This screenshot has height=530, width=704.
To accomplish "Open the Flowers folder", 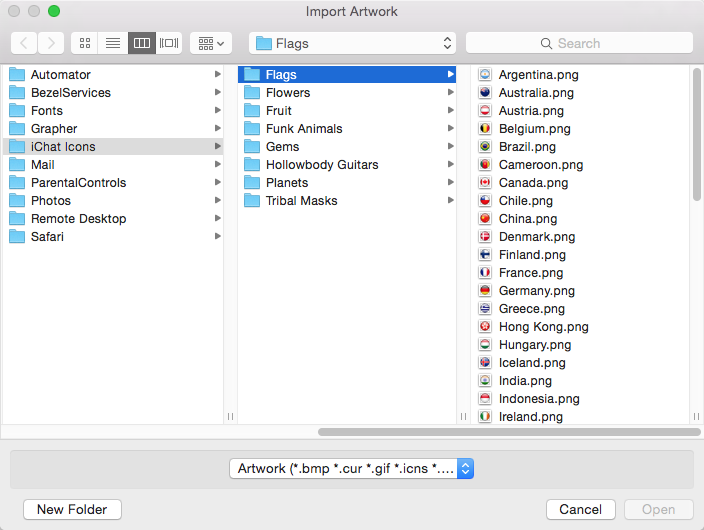I will point(347,93).
